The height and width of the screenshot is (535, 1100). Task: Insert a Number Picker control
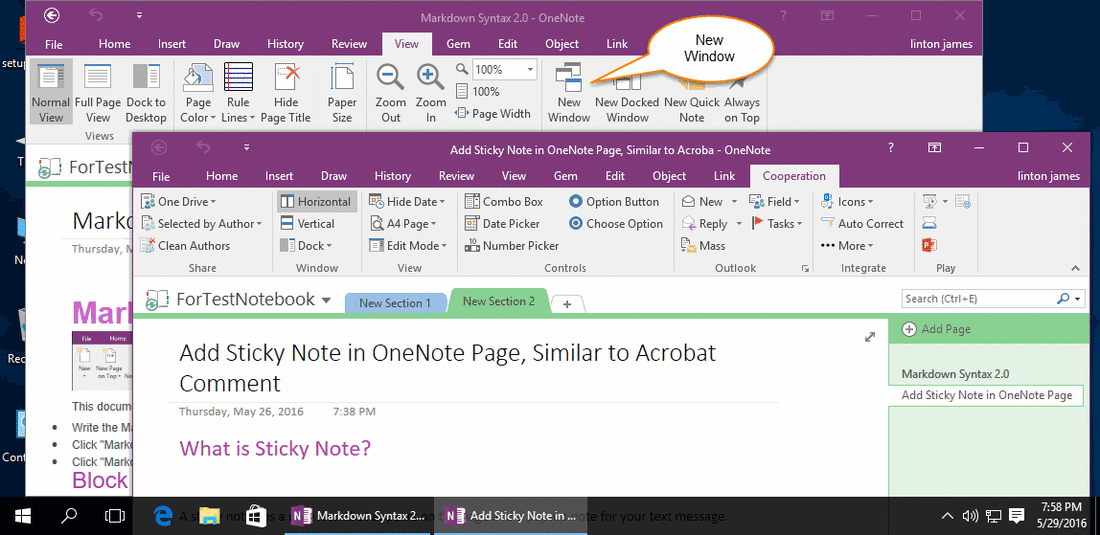pos(511,245)
